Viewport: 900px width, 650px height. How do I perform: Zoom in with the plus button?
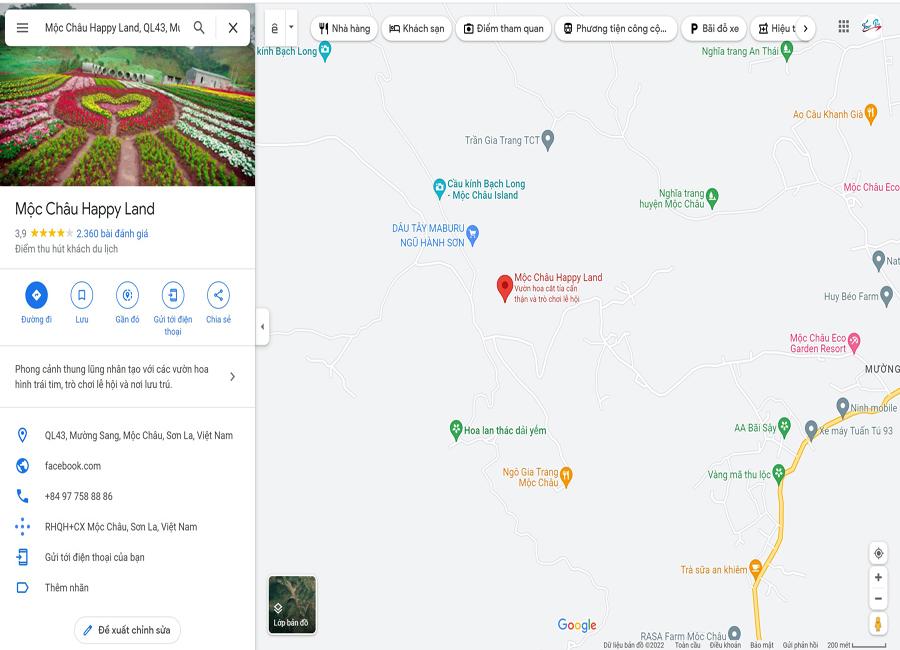pos(878,577)
